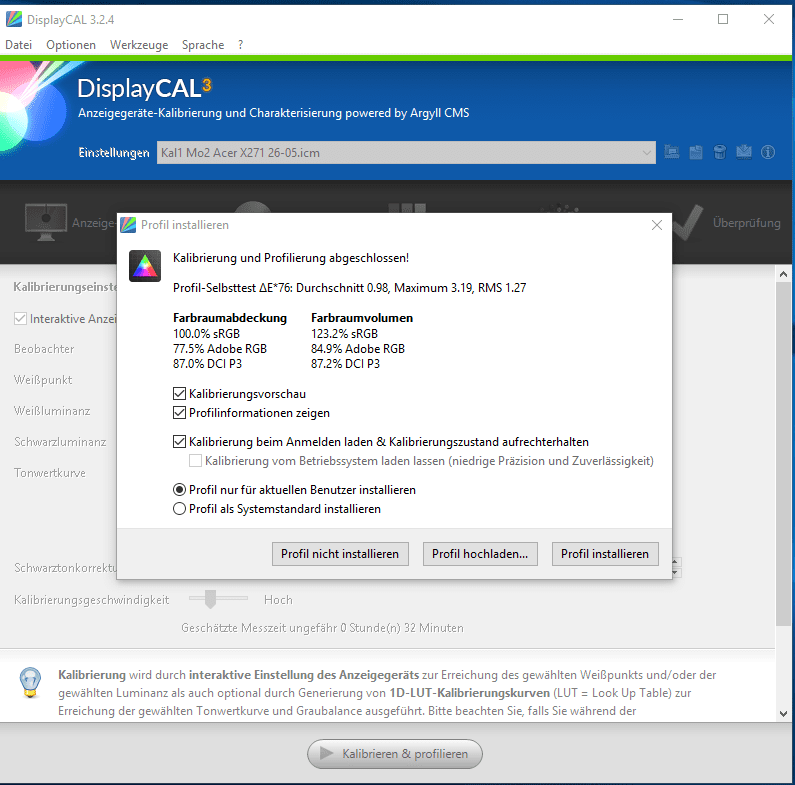Click the DisplayCAL logo in title bar
The width and height of the screenshot is (795, 785).
coord(14,19)
